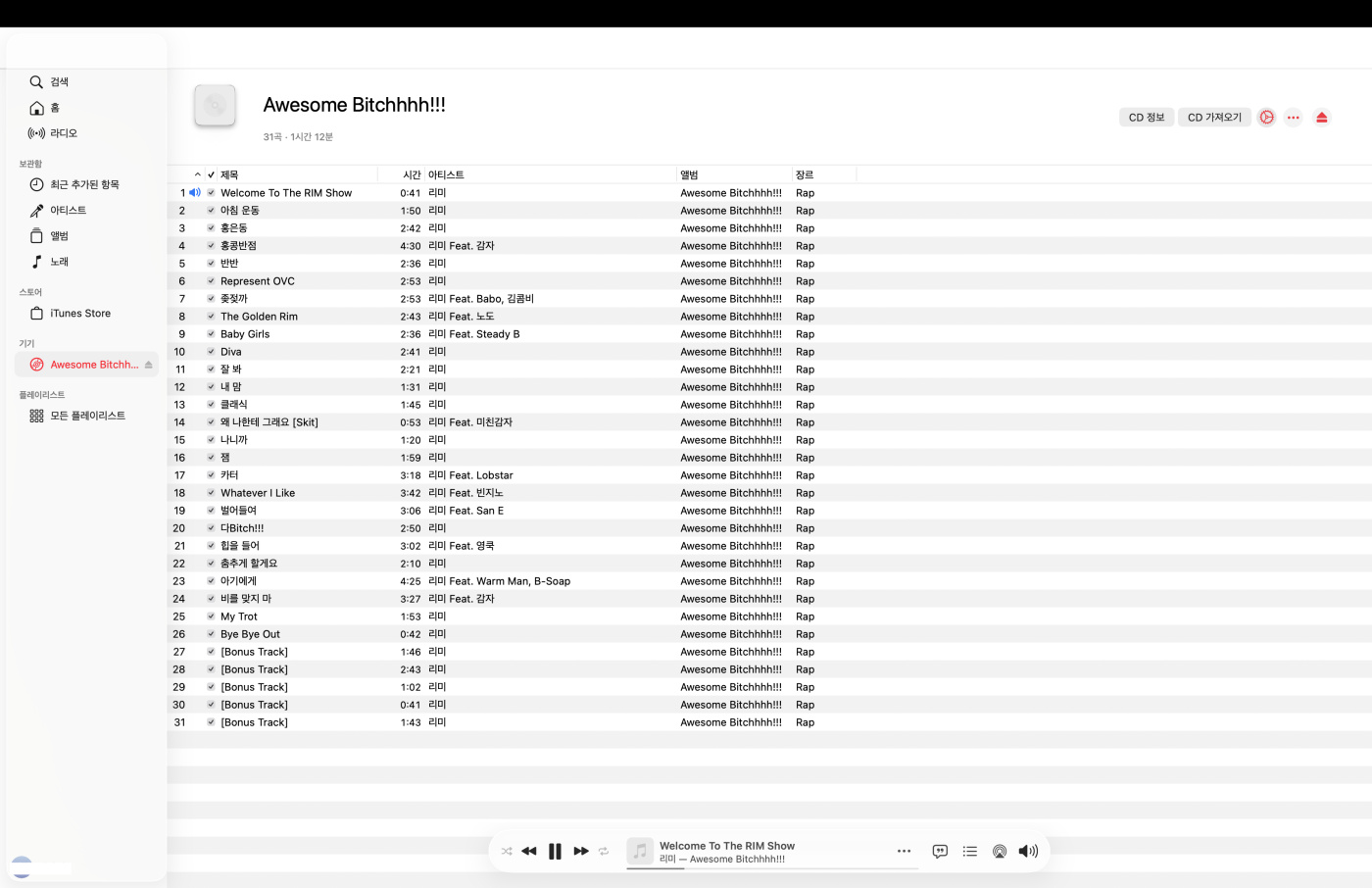Uncheck the checkbox for Represent OVC
This screenshot has height=888, width=1372.
pyautogui.click(x=211, y=281)
